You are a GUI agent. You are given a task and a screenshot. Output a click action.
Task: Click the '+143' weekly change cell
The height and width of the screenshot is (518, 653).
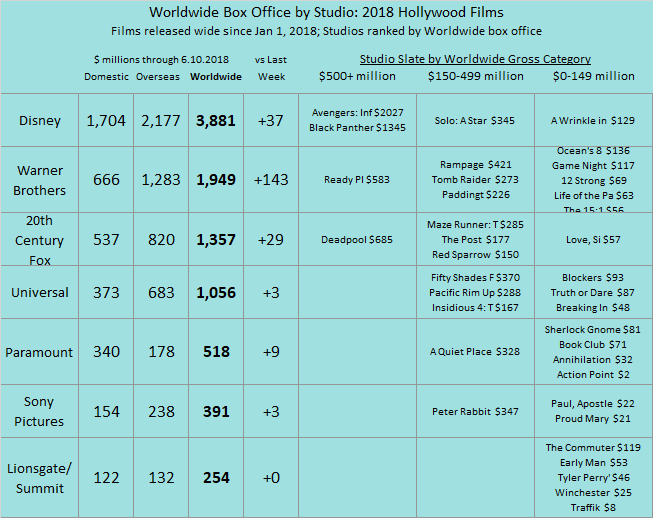pyautogui.click(x=271, y=180)
